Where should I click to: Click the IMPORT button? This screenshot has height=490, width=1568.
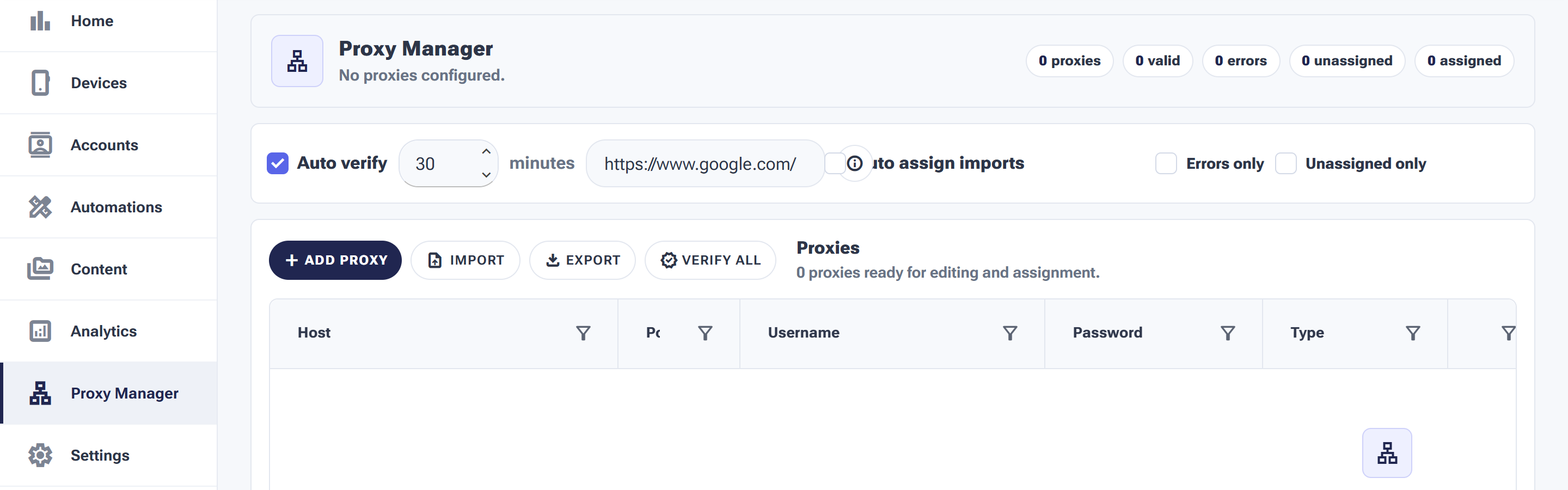465,260
